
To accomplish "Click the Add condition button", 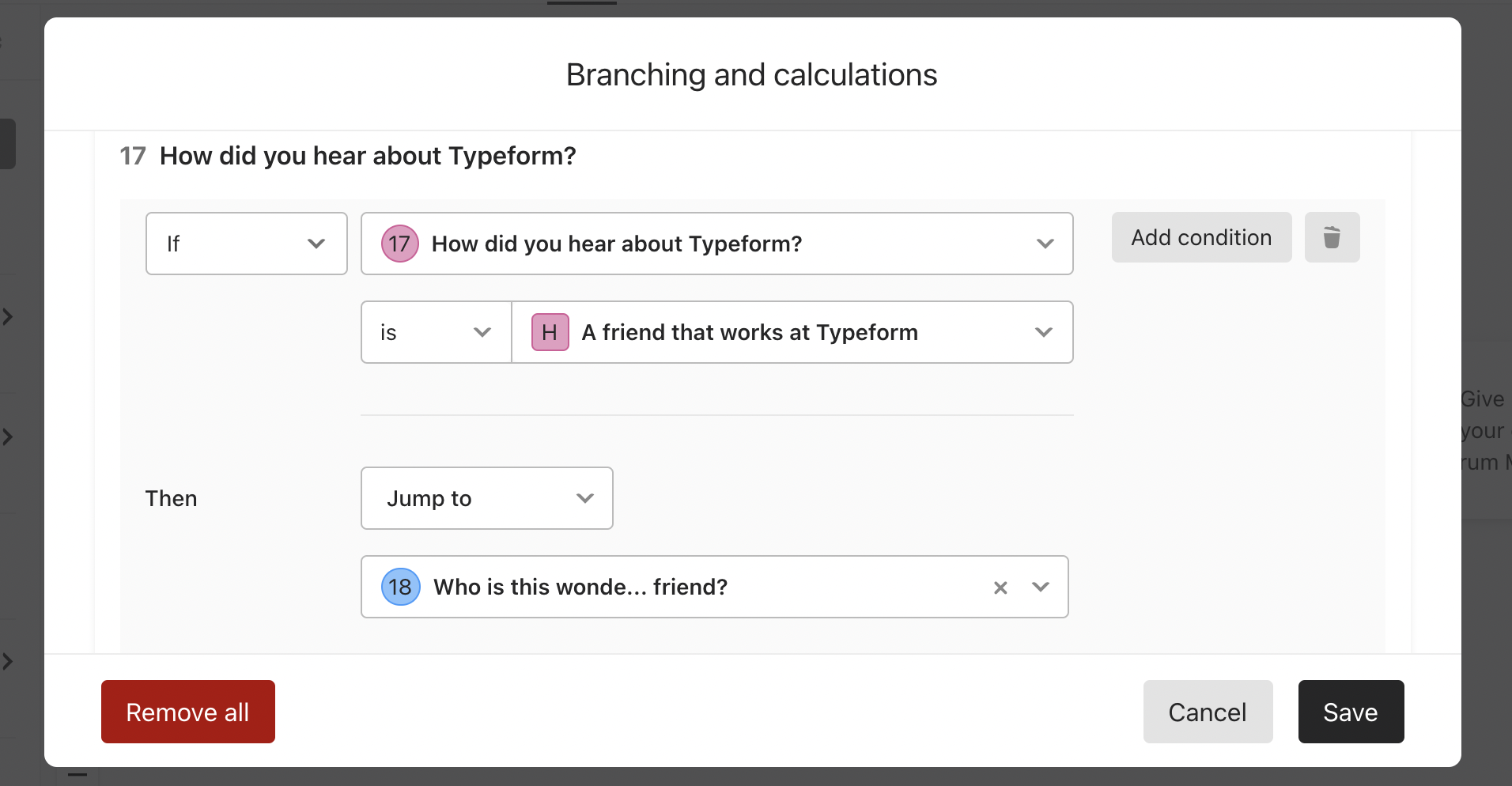I will (1202, 237).
